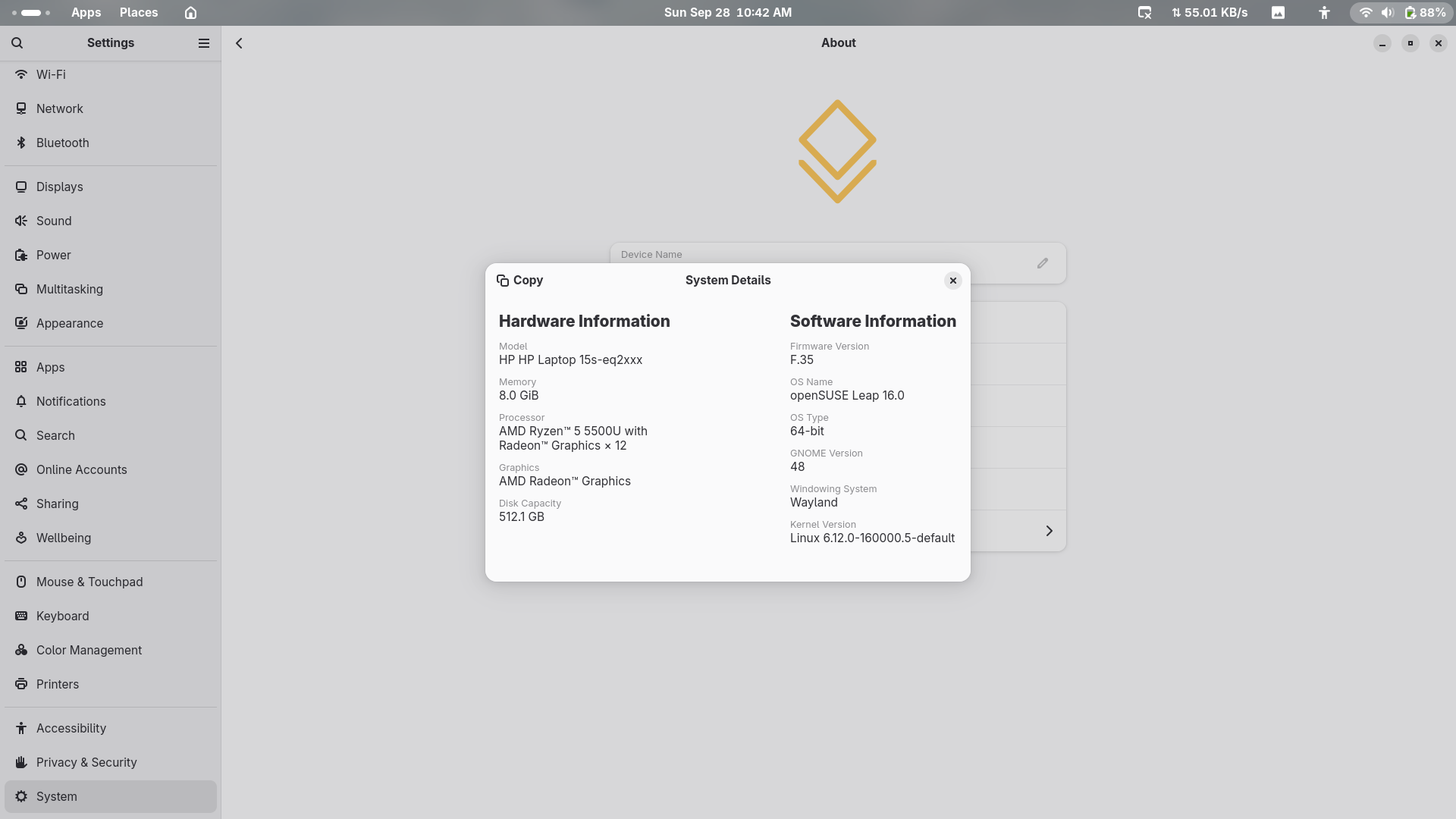Open the clock and calendar menu
The image size is (1456, 819).
coord(727,13)
